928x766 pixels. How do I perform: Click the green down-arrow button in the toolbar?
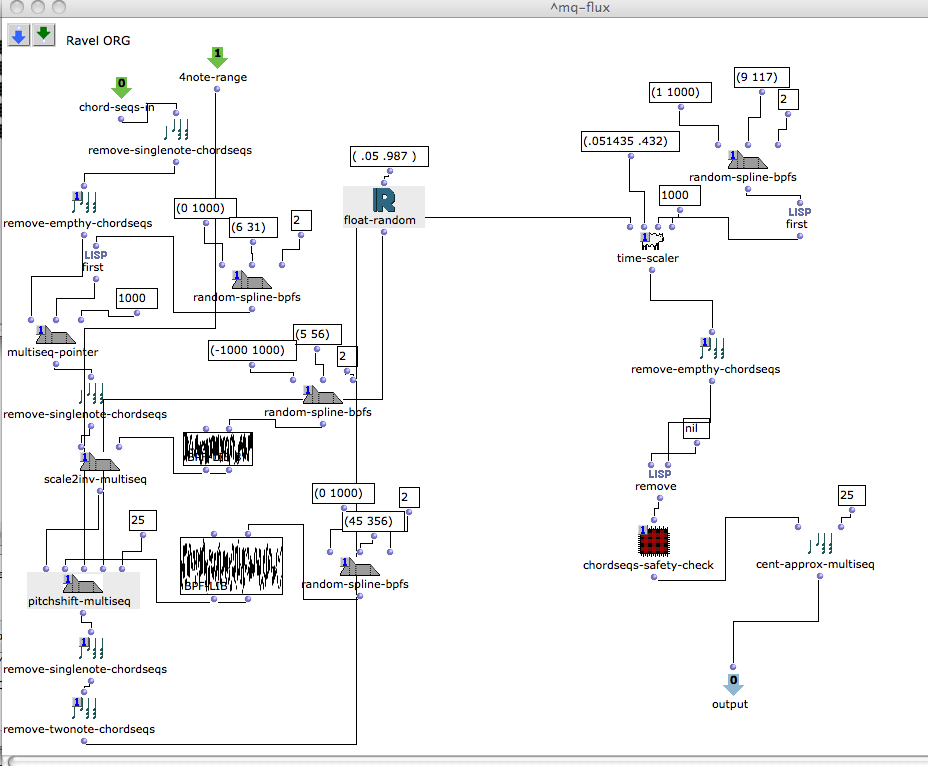[43, 36]
